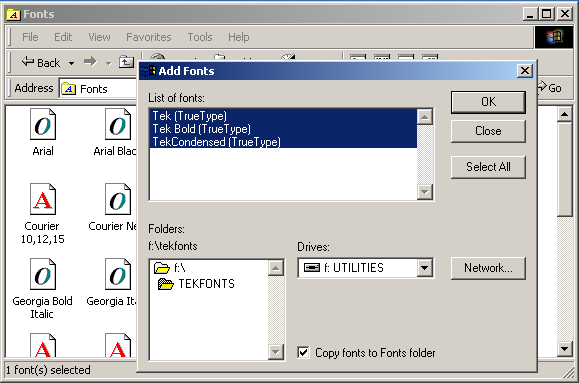Click the Go arrow button
Viewport: 579px width, 383px height.
tap(549, 88)
